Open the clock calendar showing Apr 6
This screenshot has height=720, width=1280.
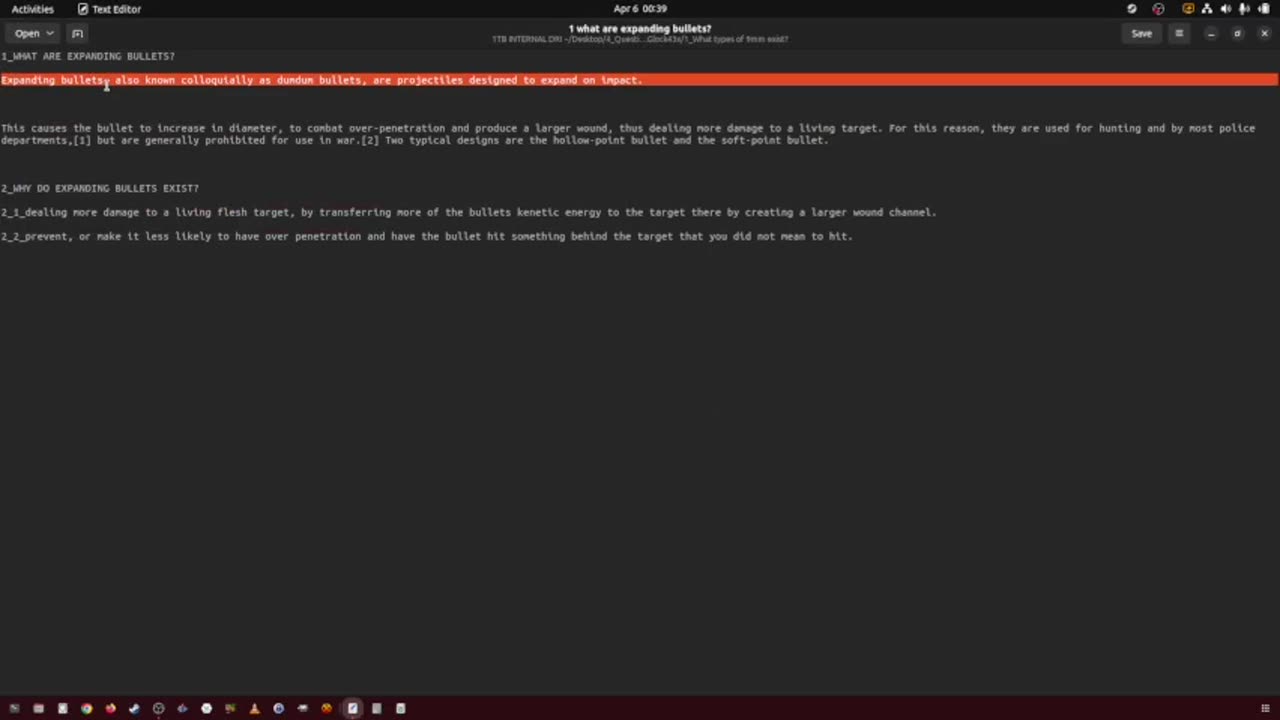click(x=640, y=9)
